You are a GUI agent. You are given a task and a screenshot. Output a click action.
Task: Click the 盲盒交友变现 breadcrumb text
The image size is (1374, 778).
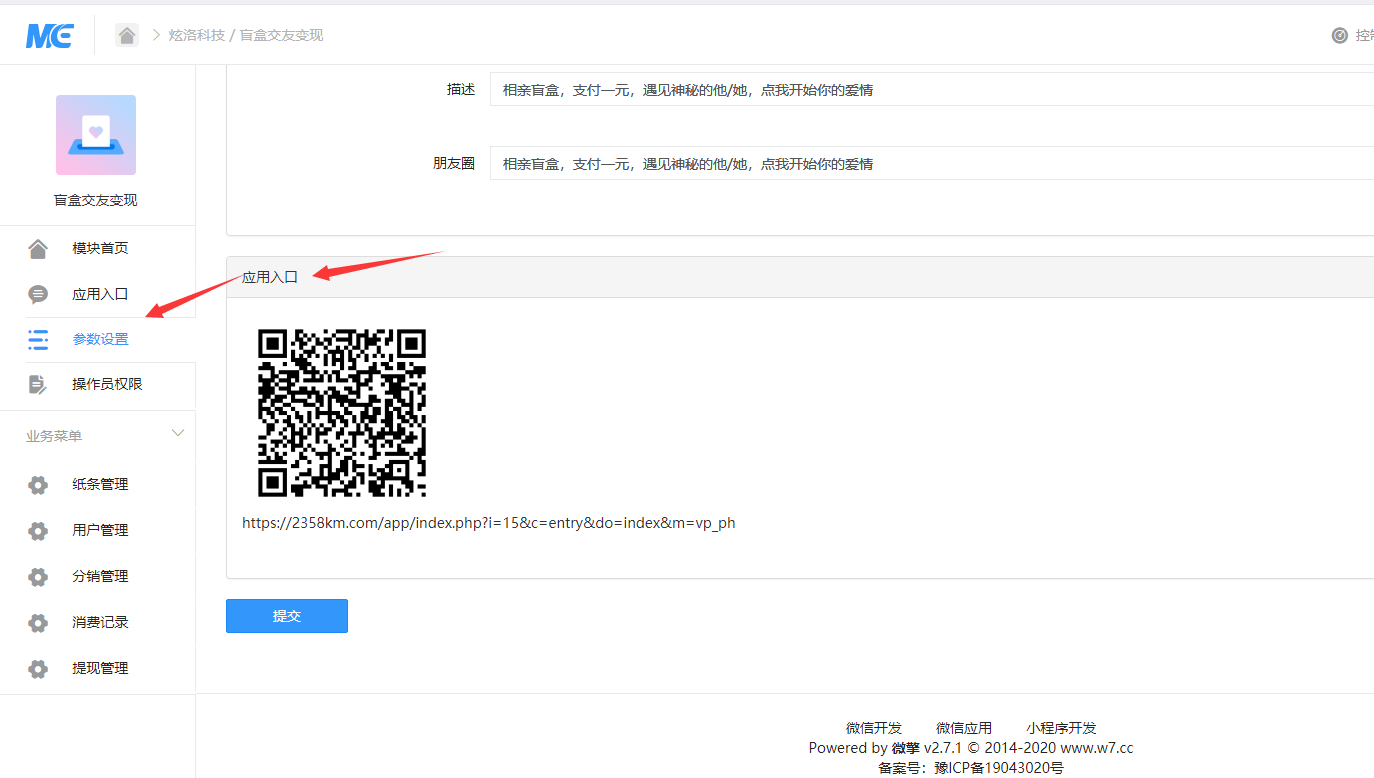(281, 35)
